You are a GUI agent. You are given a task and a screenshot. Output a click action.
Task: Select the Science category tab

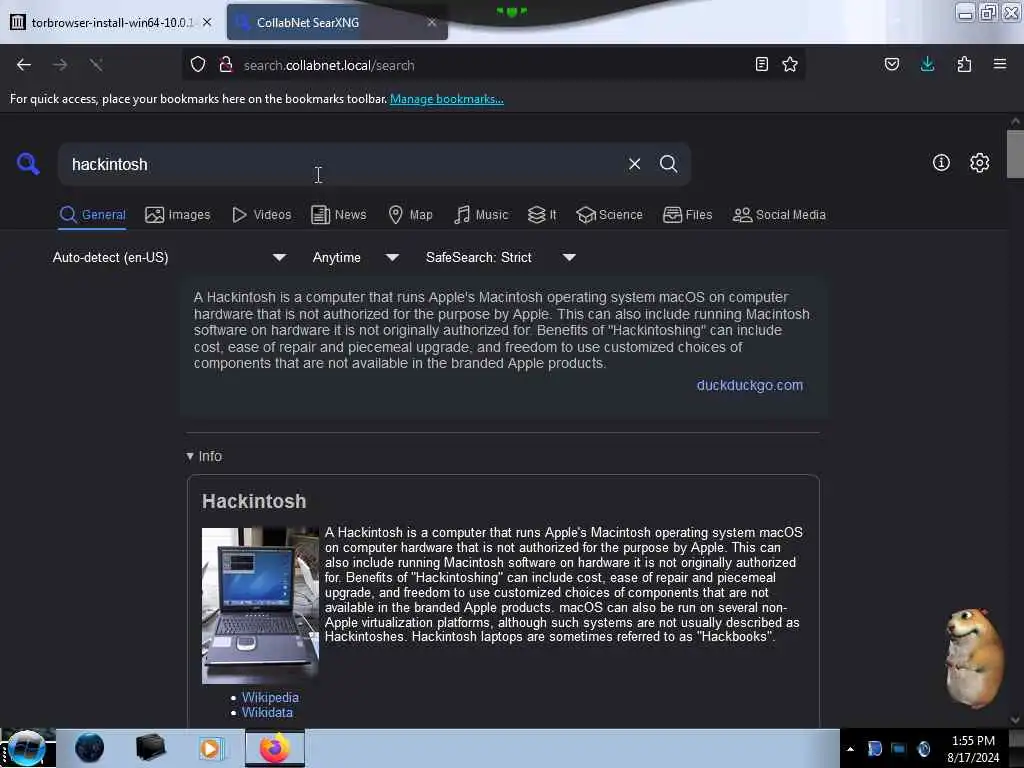coord(609,215)
